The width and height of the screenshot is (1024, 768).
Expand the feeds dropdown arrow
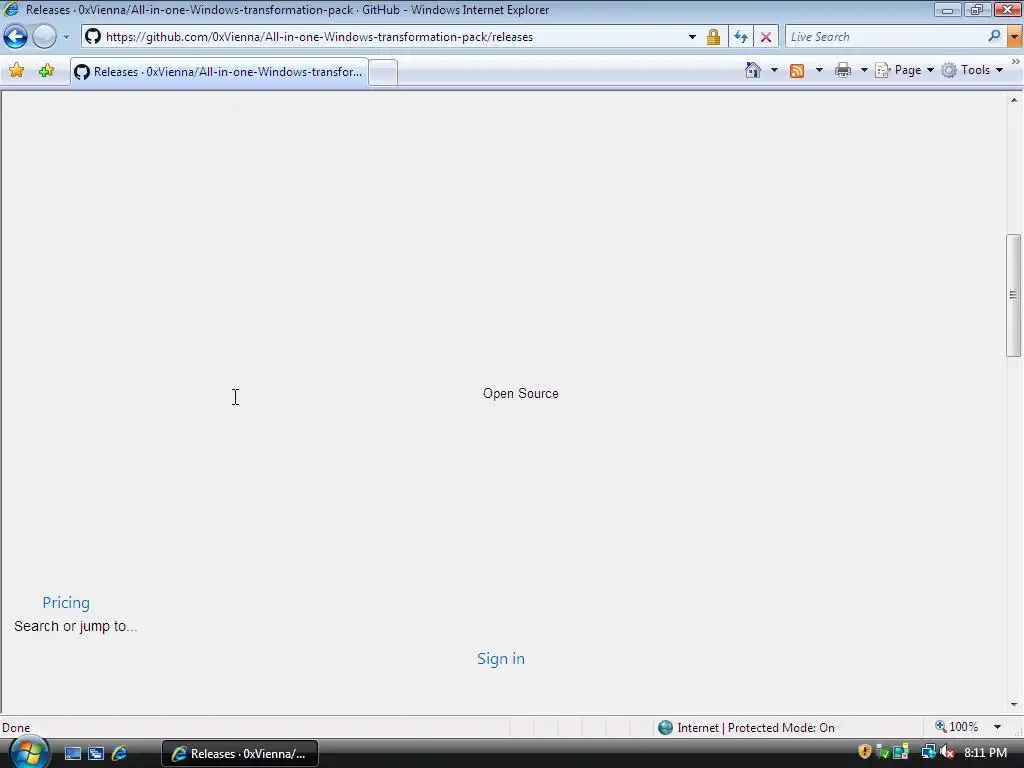click(x=819, y=70)
